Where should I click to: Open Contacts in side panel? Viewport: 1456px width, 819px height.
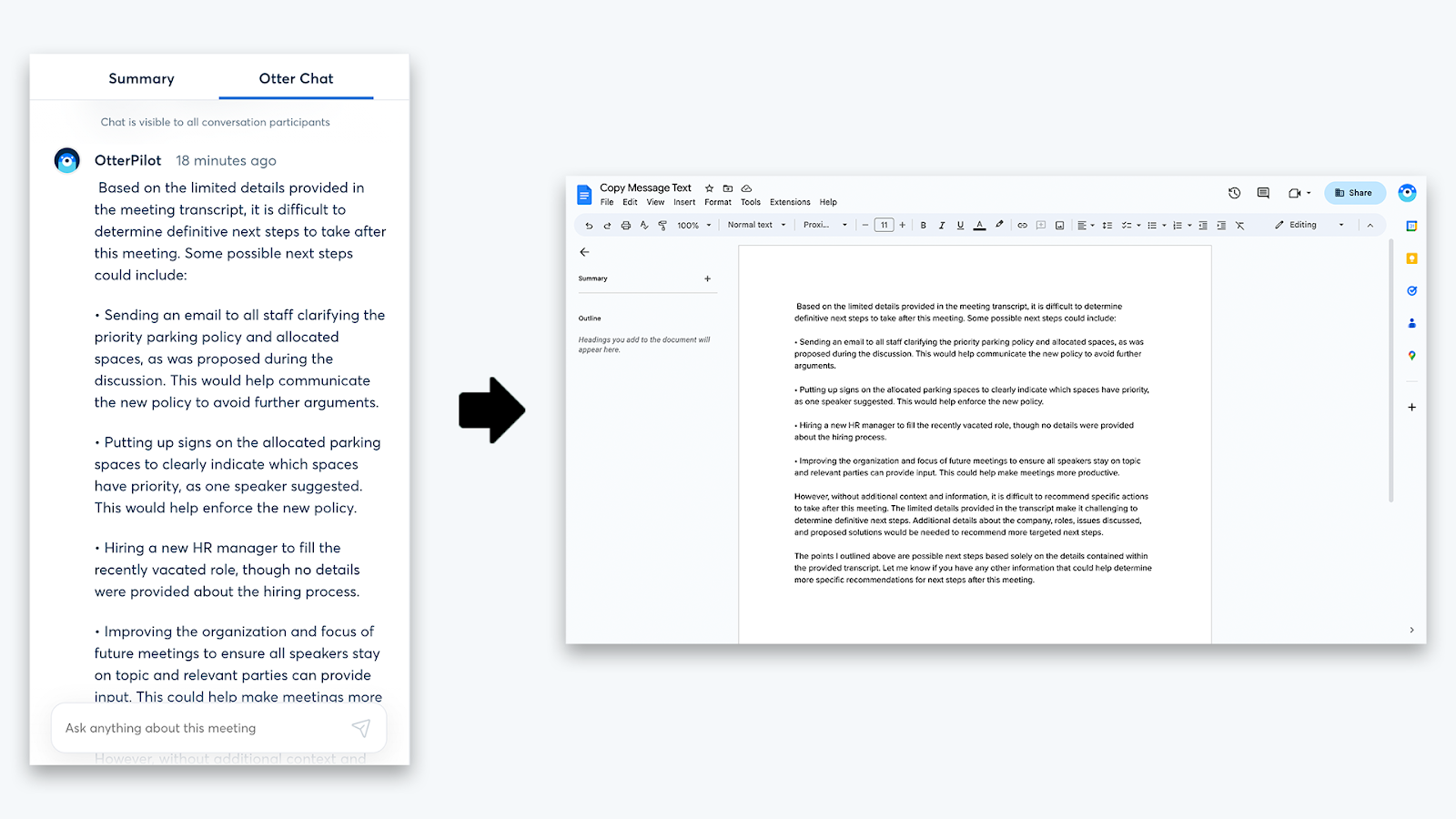pos(1411,323)
